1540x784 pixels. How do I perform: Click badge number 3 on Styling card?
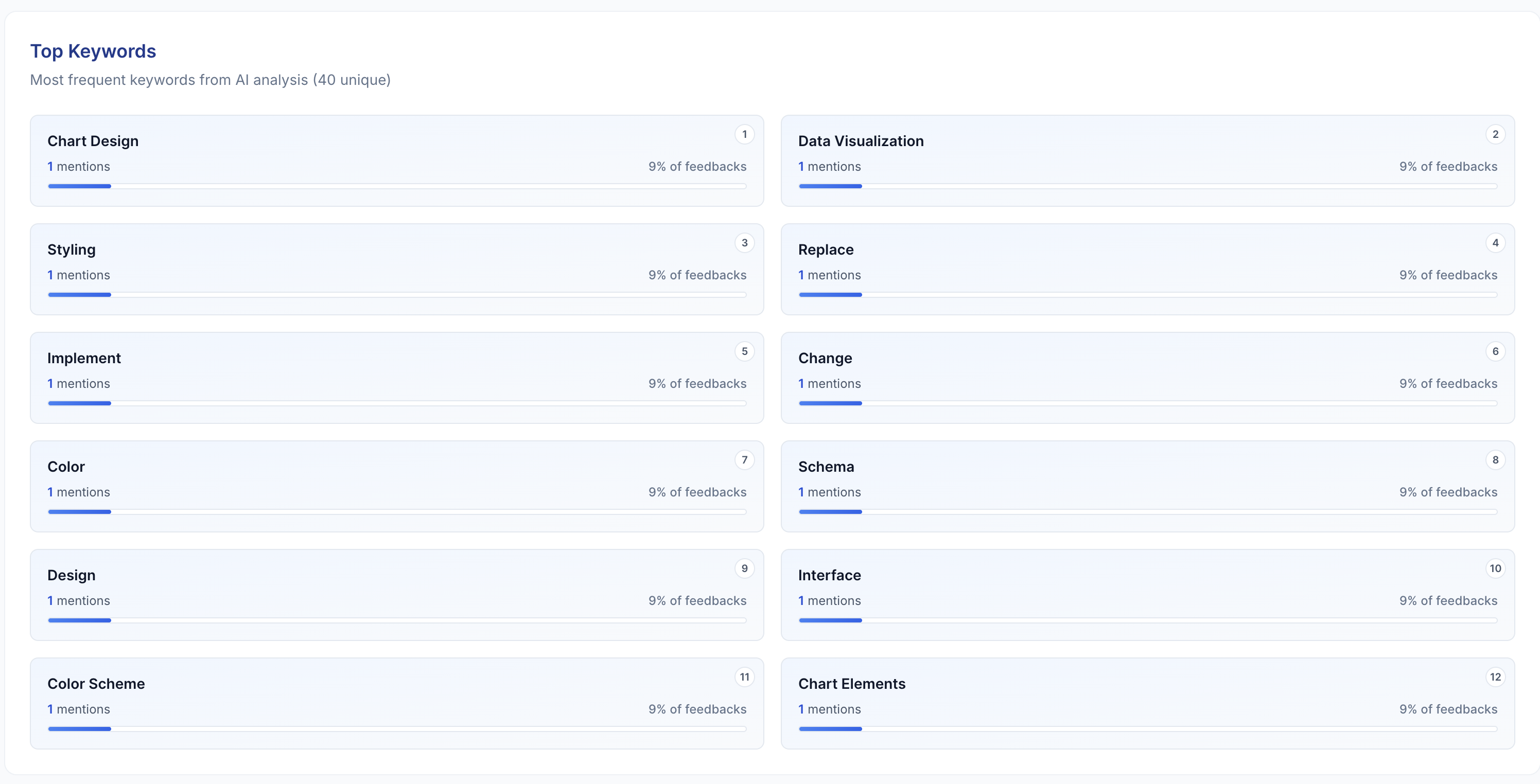[x=744, y=243]
